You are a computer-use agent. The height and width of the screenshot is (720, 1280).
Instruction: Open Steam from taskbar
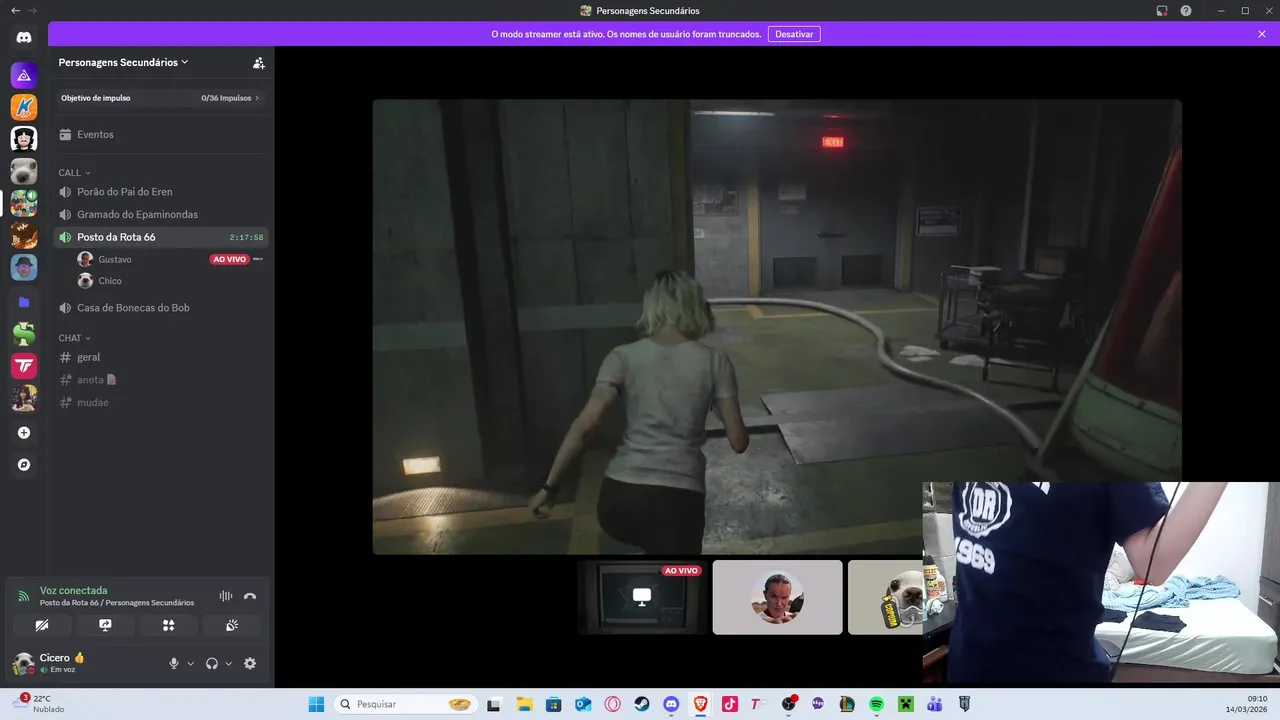tap(642, 704)
